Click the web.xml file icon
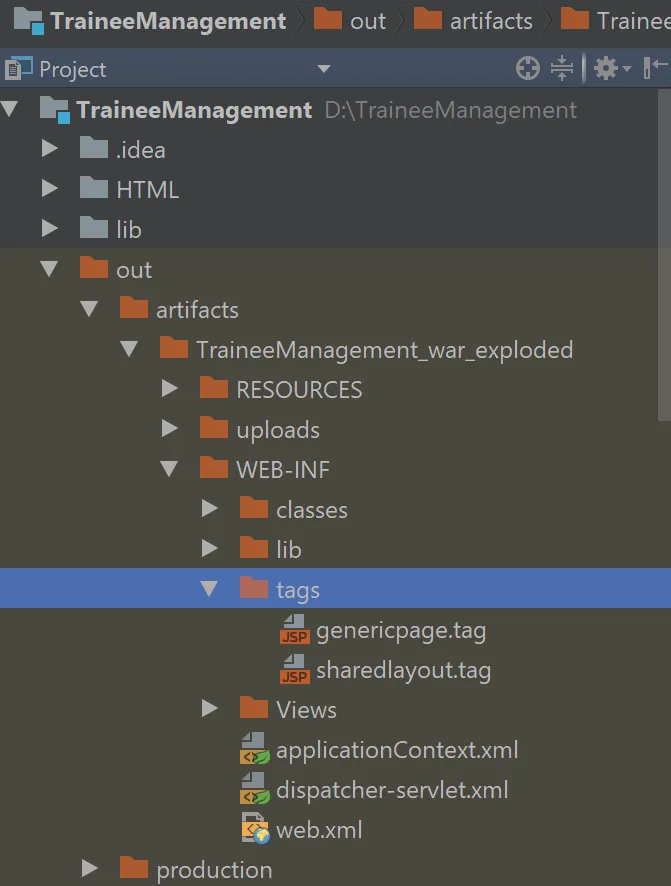 pos(254,830)
